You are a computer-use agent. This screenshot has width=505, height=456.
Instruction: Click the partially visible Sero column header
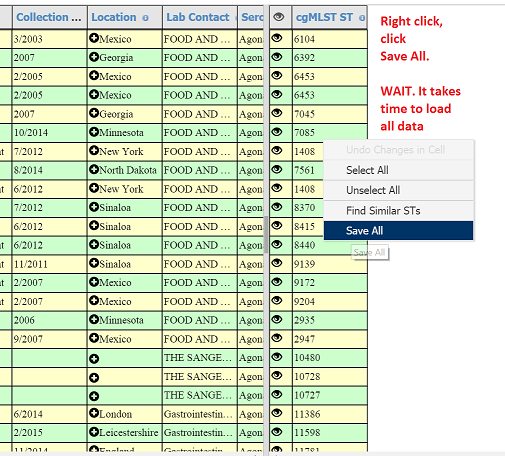point(252,17)
